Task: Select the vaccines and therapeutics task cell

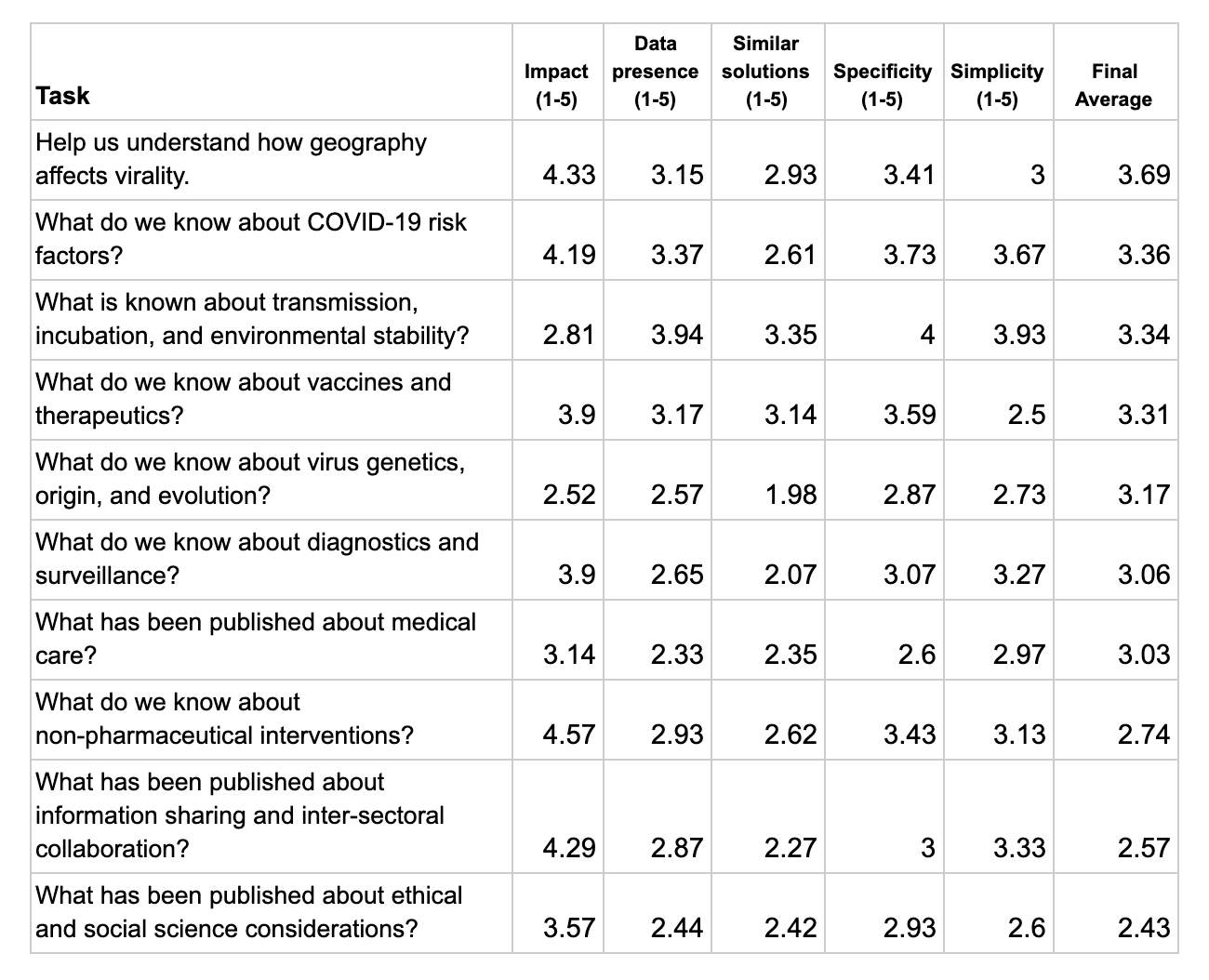Action: point(271,400)
